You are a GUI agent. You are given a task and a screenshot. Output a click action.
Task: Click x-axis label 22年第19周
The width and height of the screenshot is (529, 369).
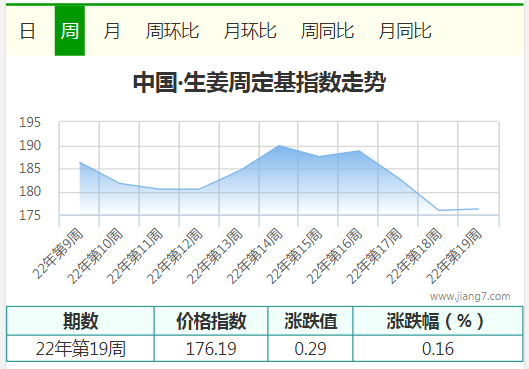click(454, 256)
